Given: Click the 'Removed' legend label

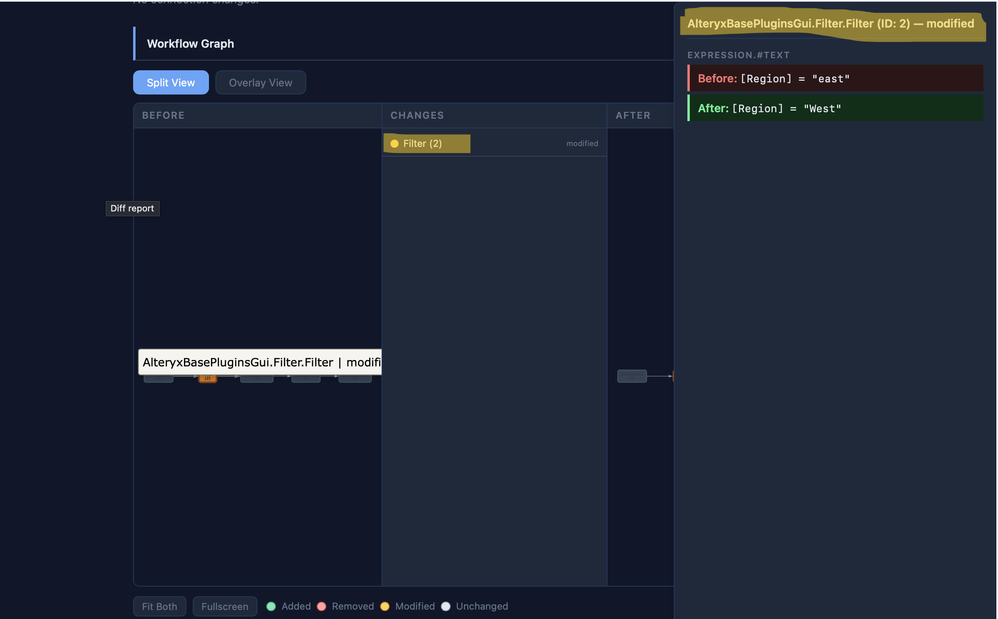Looking at the screenshot, I should click(x=353, y=606).
